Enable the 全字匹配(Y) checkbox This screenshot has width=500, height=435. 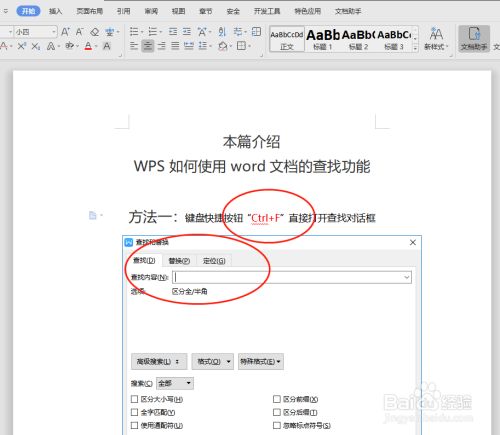click(x=134, y=412)
